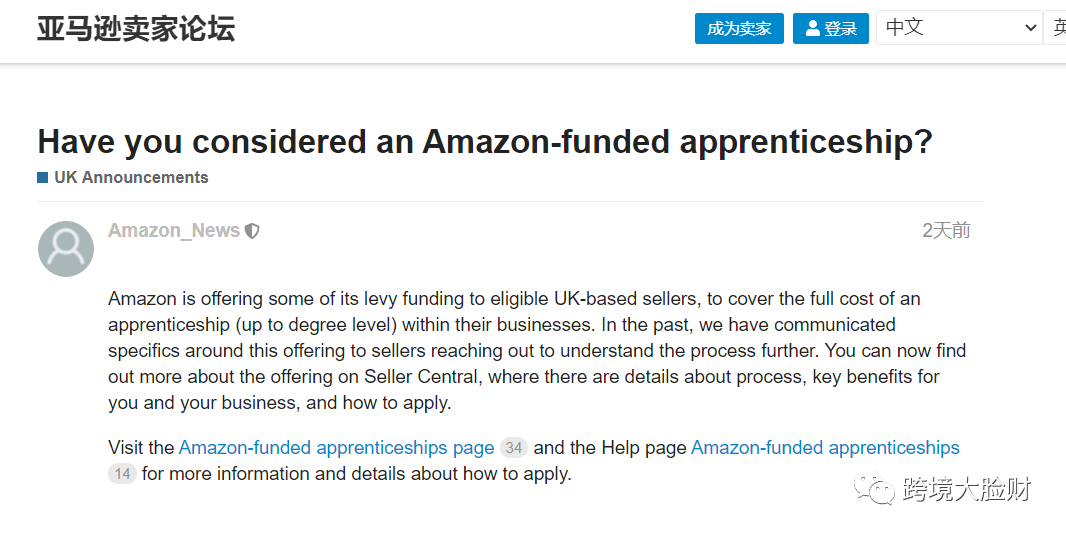This screenshot has height=536, width=1066.
Task: Open the 中文 language dropdown
Action: point(958,28)
